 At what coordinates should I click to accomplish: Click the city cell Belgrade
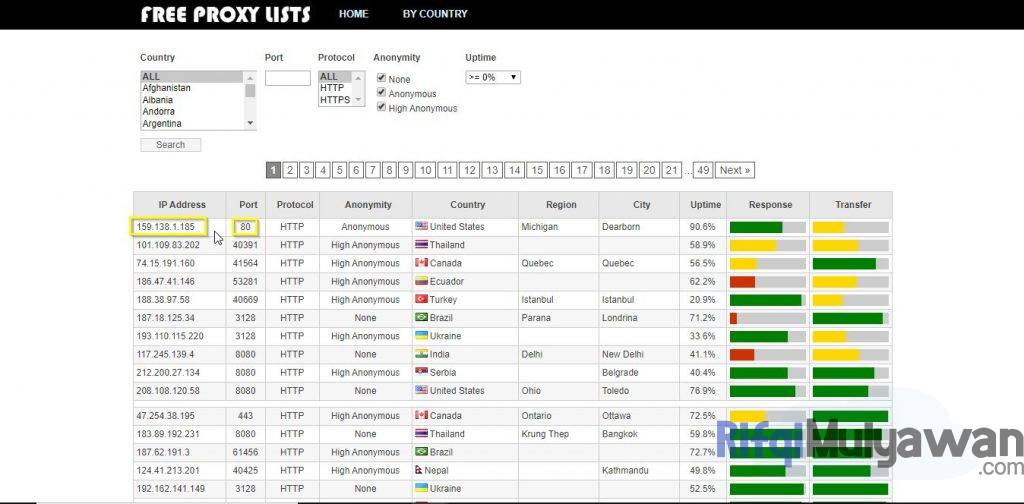[x=620, y=373]
